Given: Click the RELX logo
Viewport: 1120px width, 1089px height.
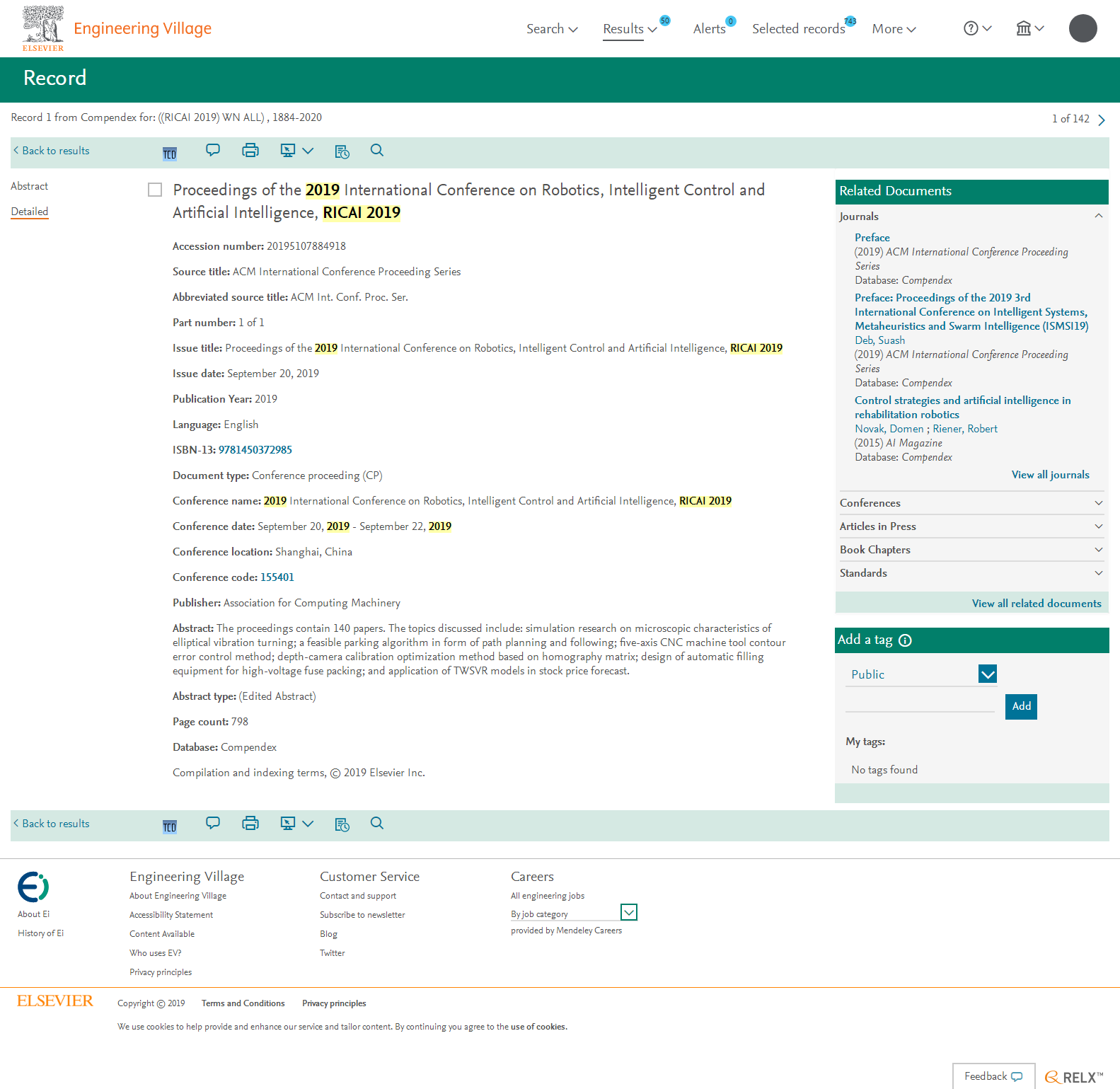Looking at the screenshot, I should (x=1074, y=1077).
